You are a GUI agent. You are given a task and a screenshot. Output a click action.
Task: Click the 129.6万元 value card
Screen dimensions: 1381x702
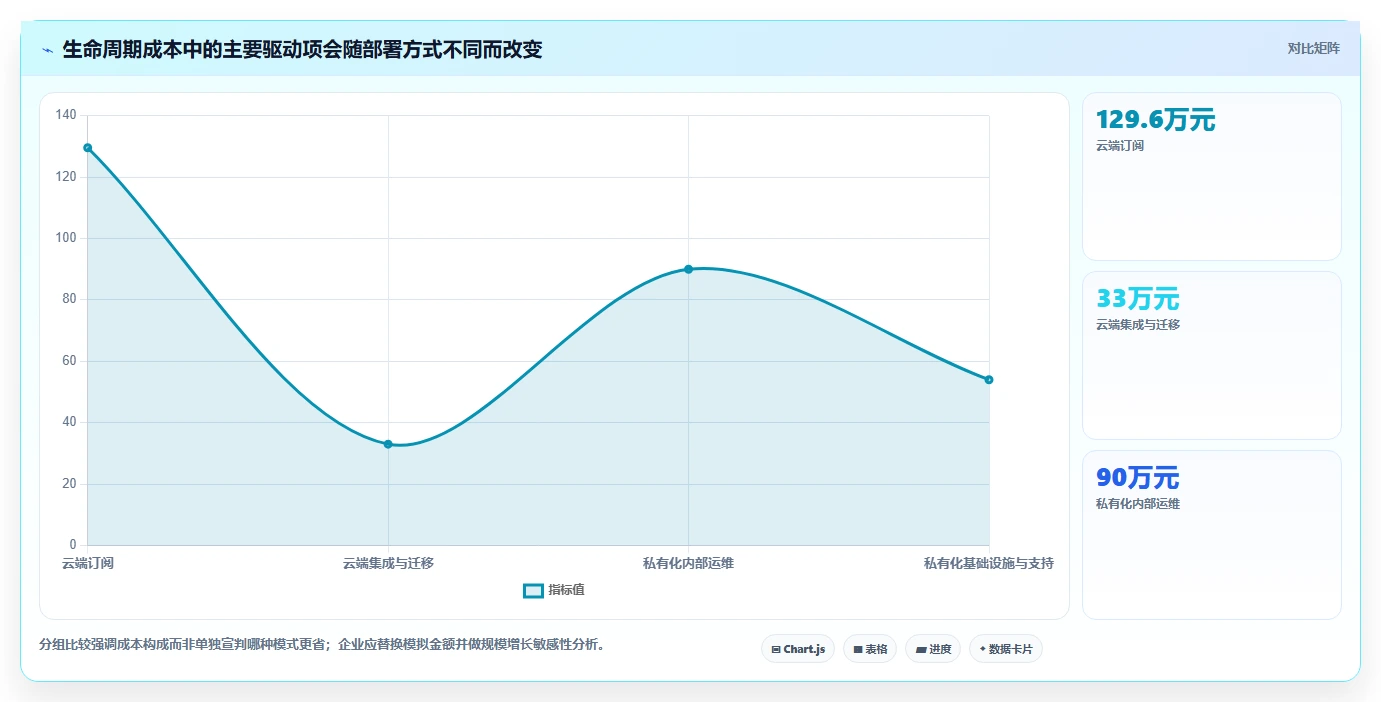pyautogui.click(x=1211, y=176)
